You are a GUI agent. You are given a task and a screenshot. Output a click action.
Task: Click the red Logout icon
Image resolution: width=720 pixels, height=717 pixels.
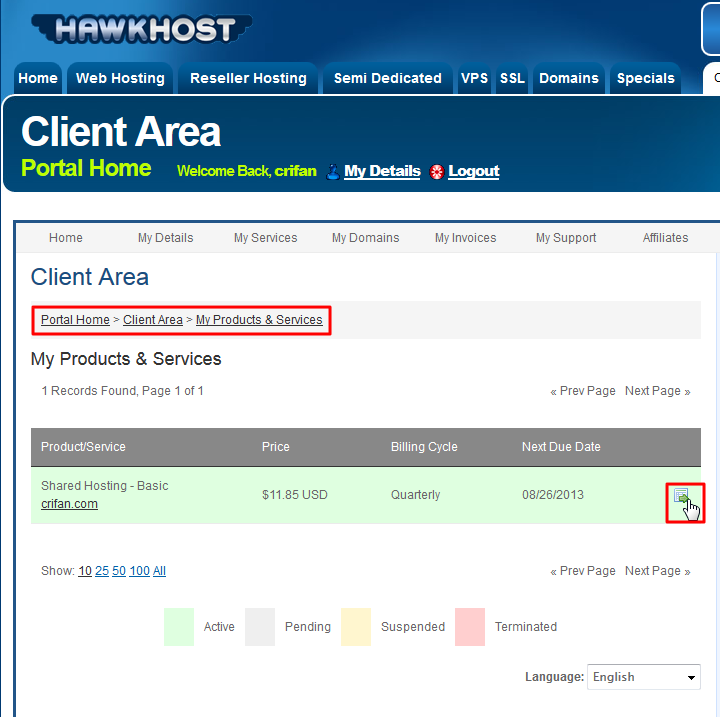coord(436,172)
